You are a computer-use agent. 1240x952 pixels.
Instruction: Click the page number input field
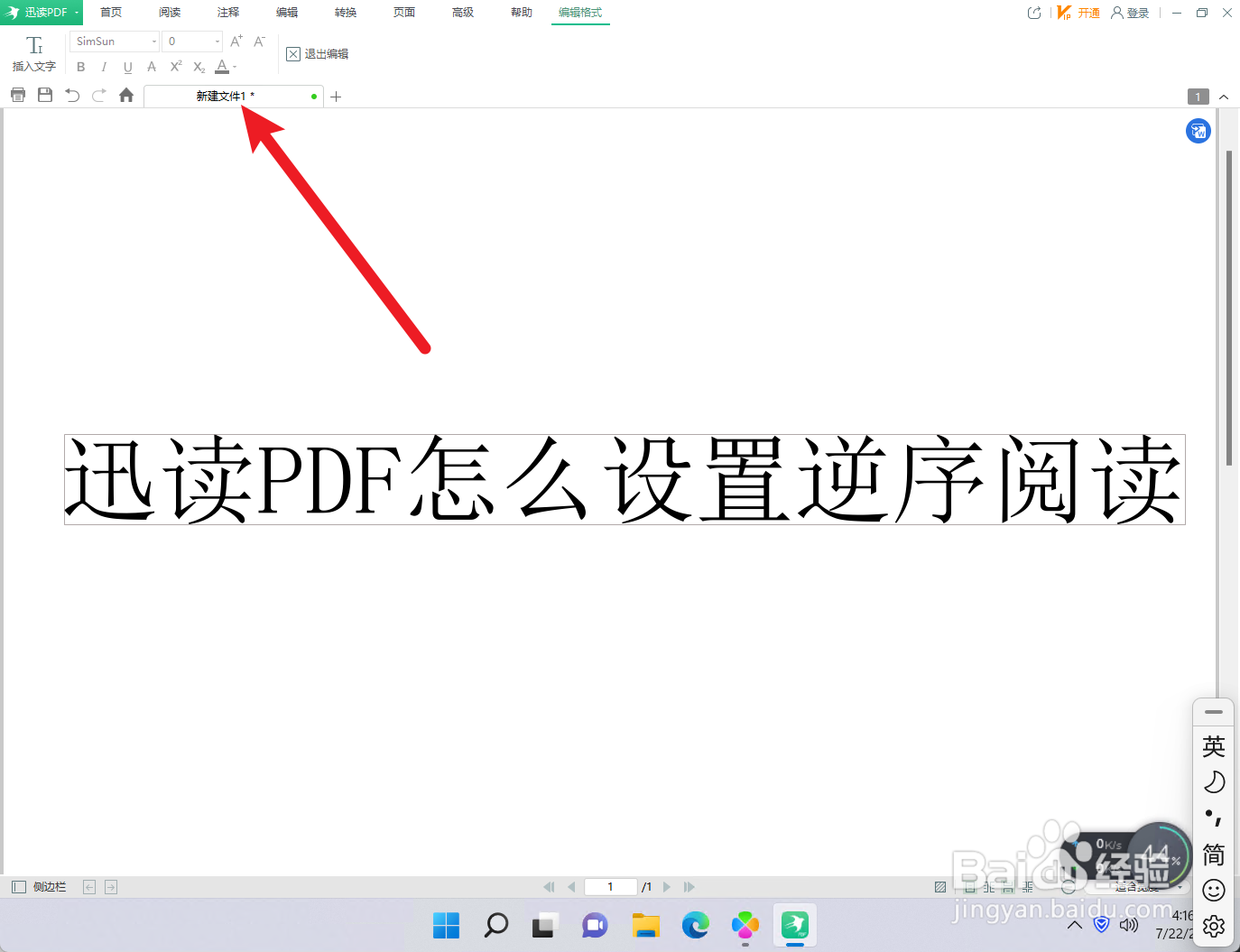pyautogui.click(x=611, y=887)
